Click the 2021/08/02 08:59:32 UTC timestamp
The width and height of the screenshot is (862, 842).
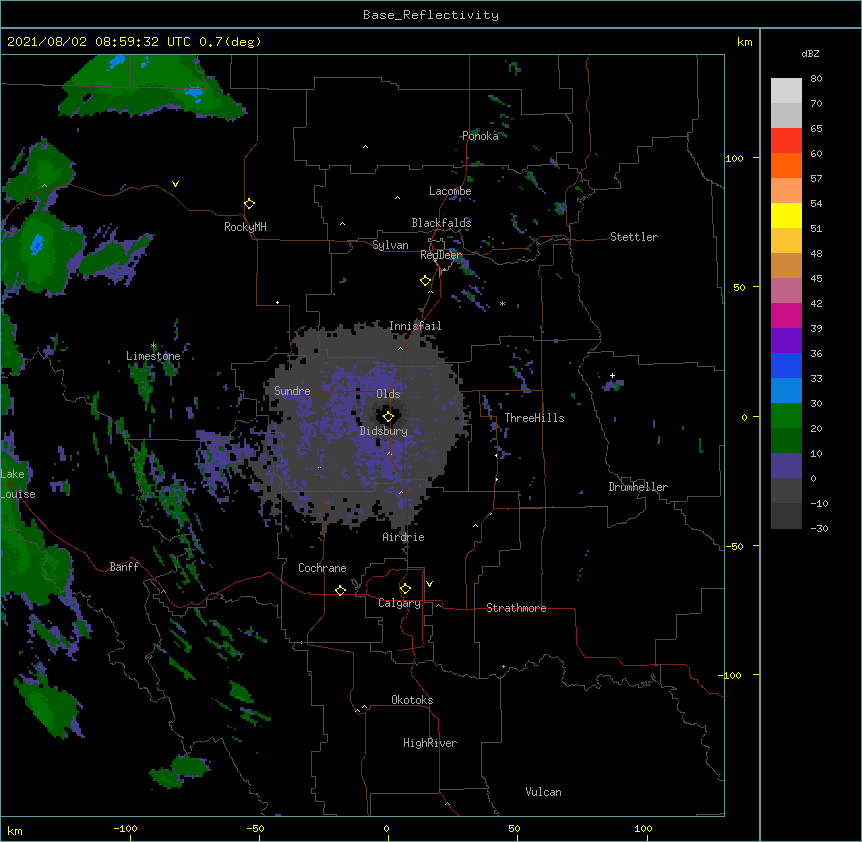(x=99, y=42)
